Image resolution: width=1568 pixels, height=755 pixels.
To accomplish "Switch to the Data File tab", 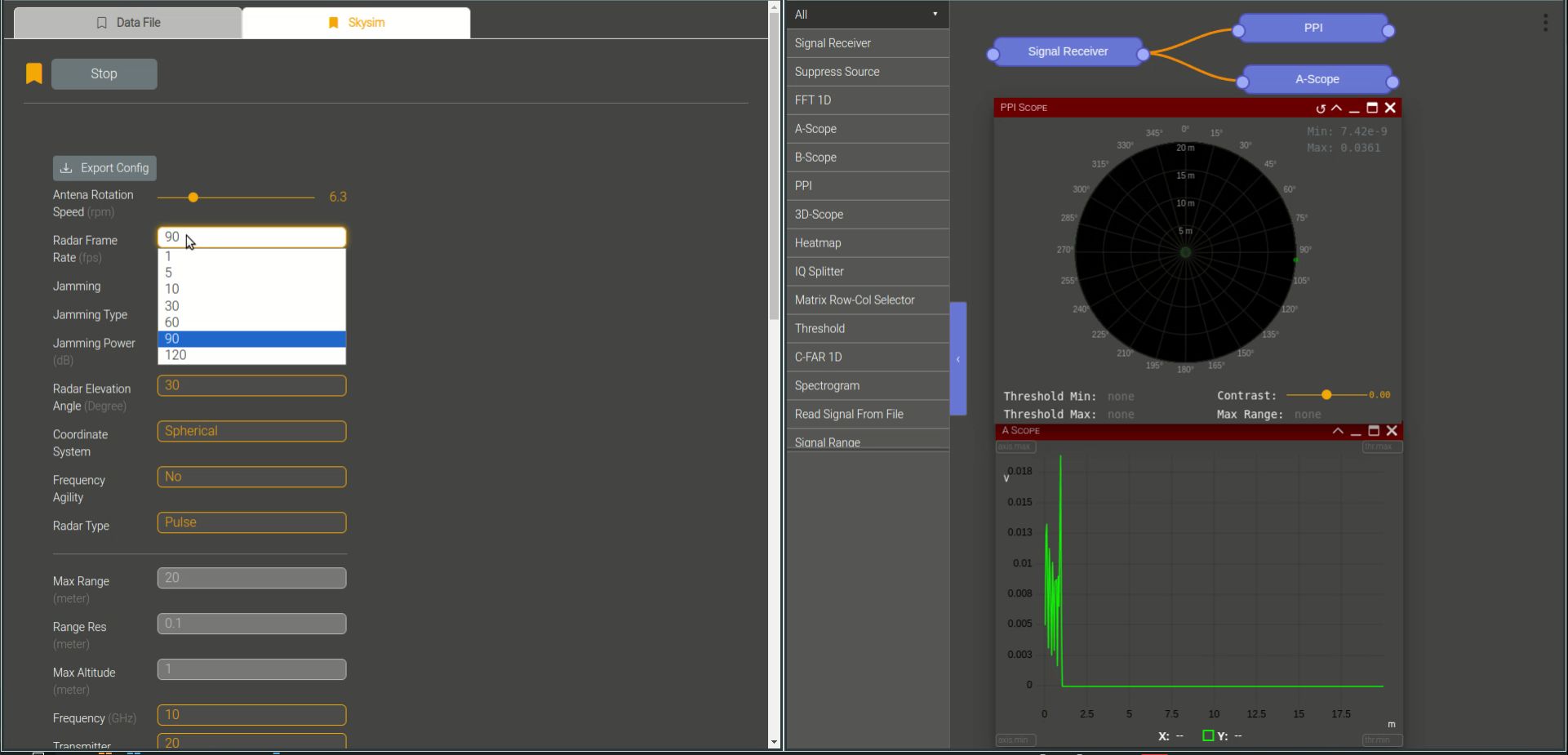I will tap(128, 23).
